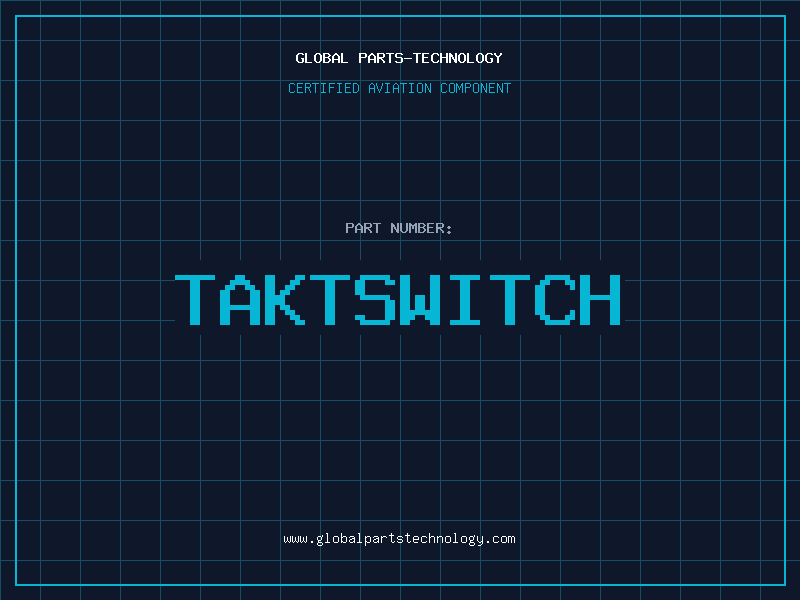800x600 pixels.
Task: Select the CERTIFIED AVIATION COMPONENT subtitle
Action: click(x=399, y=88)
